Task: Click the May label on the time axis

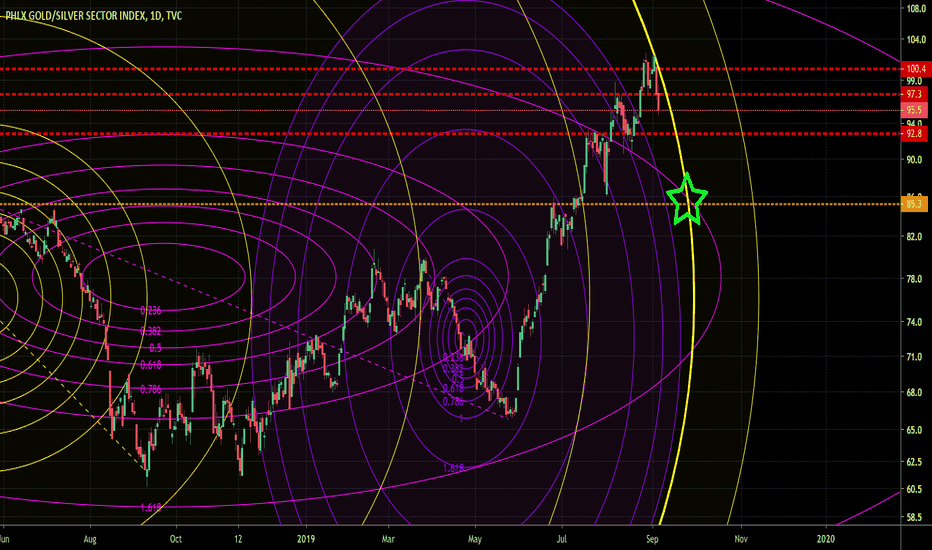Action: tap(475, 539)
